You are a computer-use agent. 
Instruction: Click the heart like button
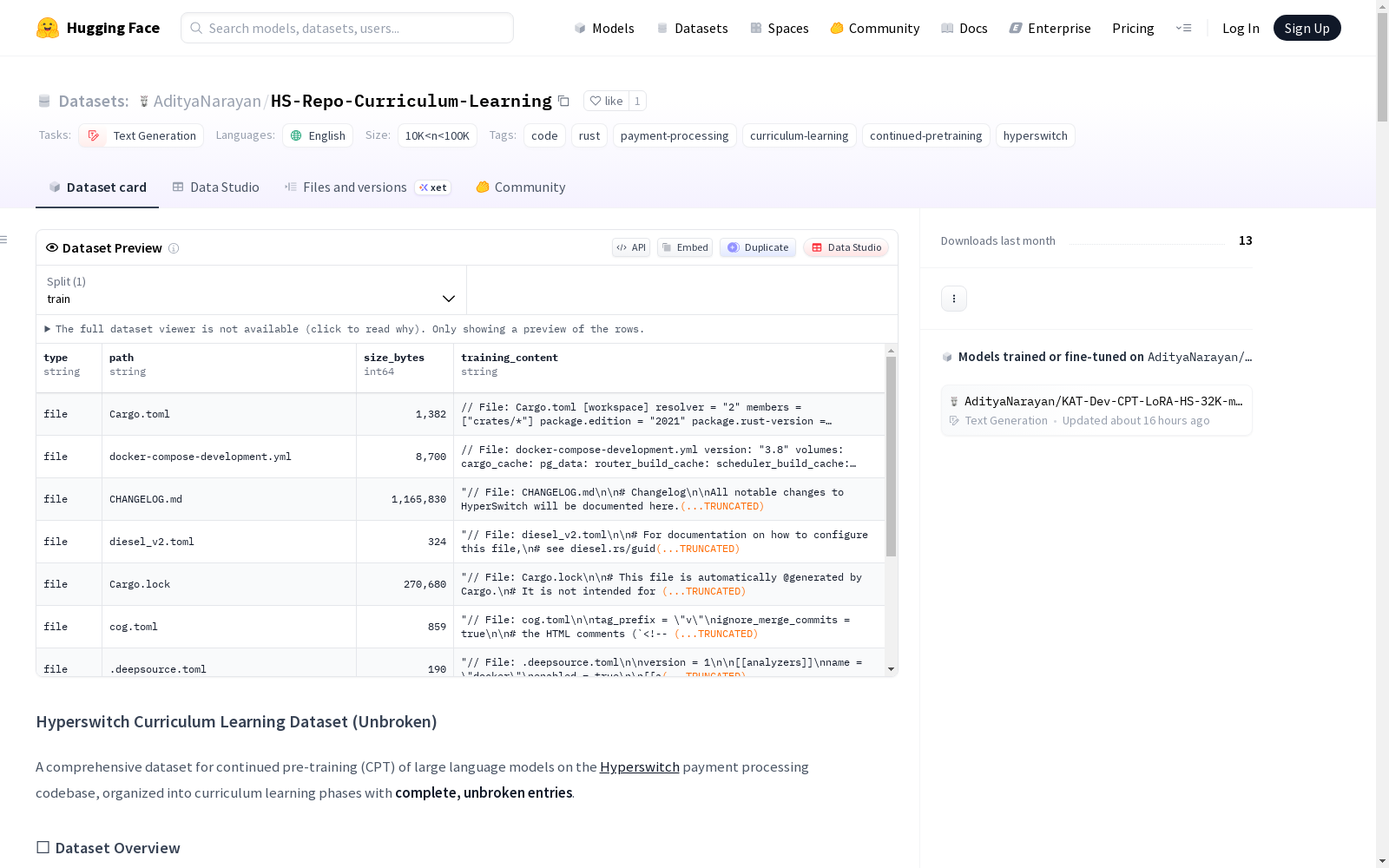point(606,101)
